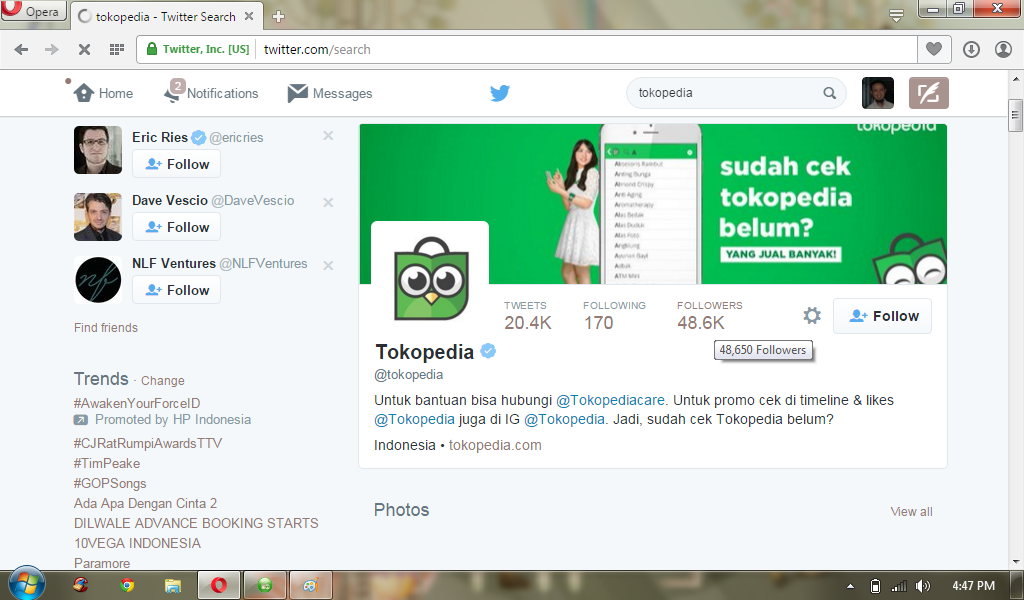Open Dave Vescio avatar
This screenshot has height=600, width=1024.
coord(98,217)
